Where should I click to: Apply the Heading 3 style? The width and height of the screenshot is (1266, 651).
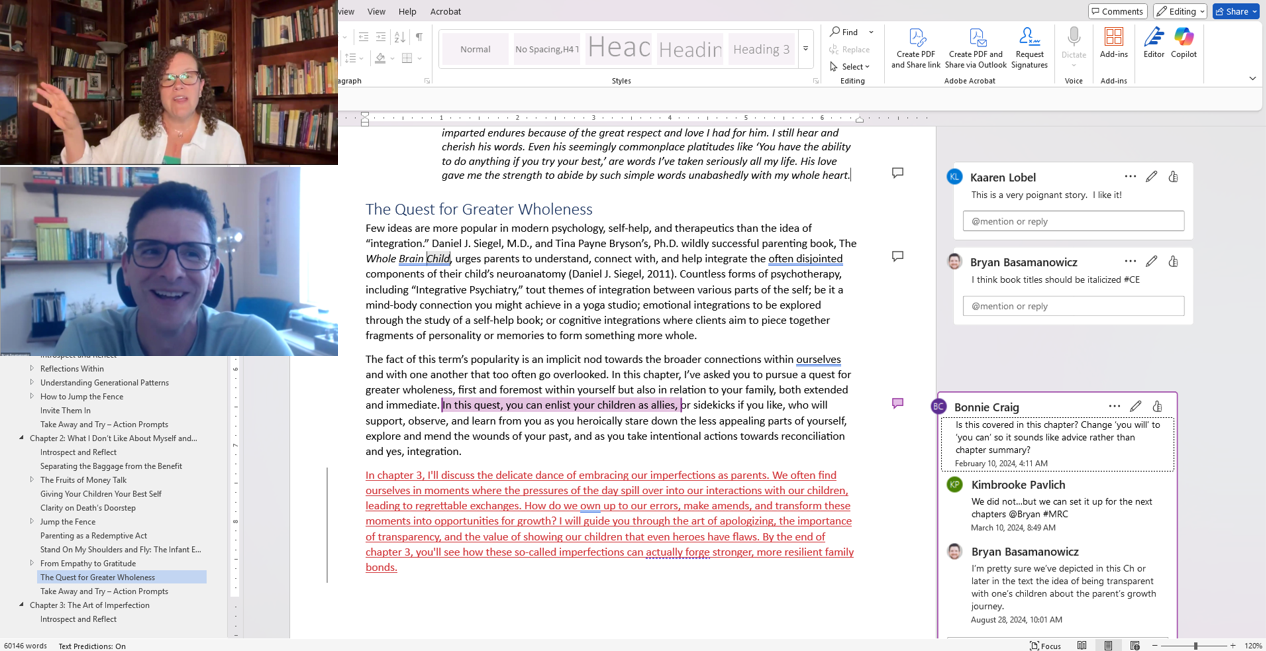(x=761, y=49)
